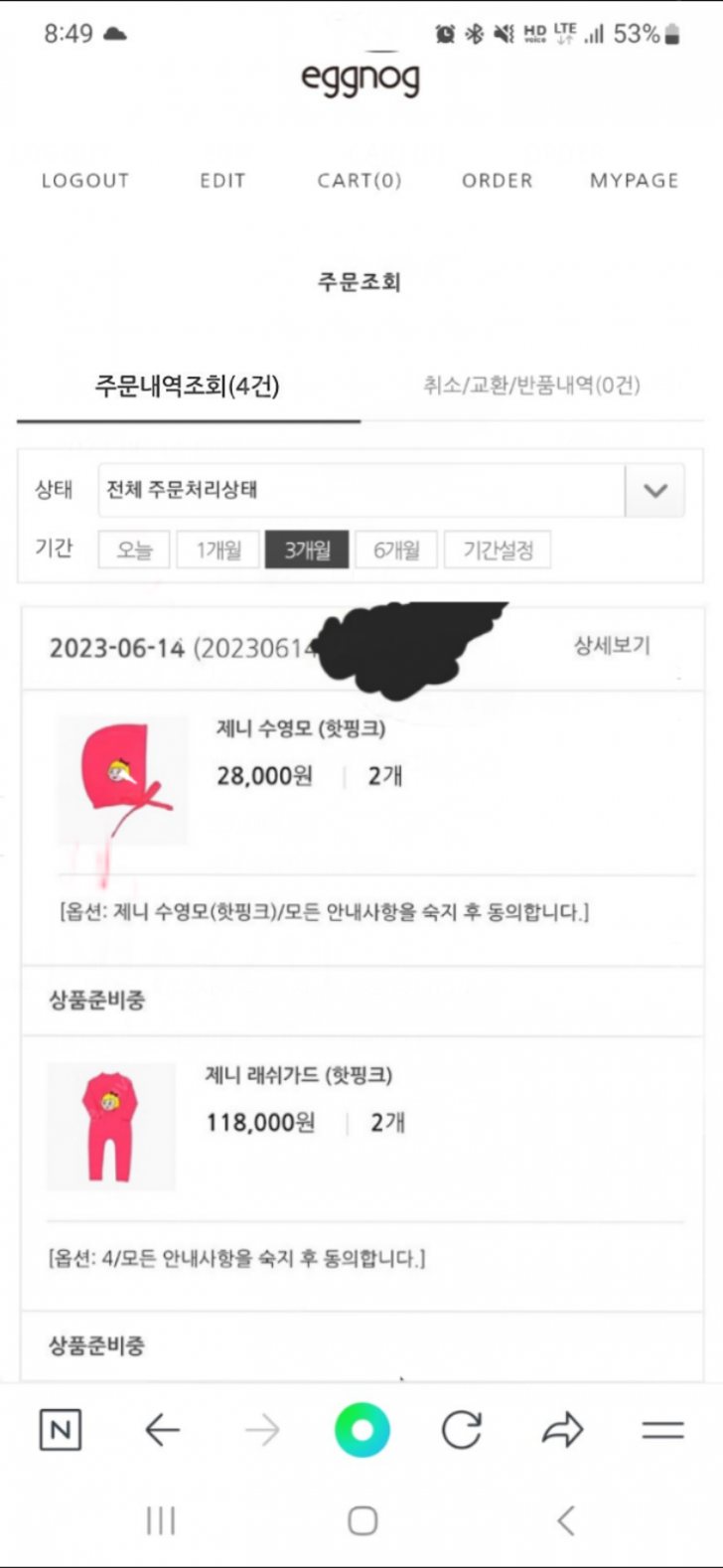This screenshot has height=1568, width=723.
Task: Open the MYPAGE menu item
Action: 634,181
